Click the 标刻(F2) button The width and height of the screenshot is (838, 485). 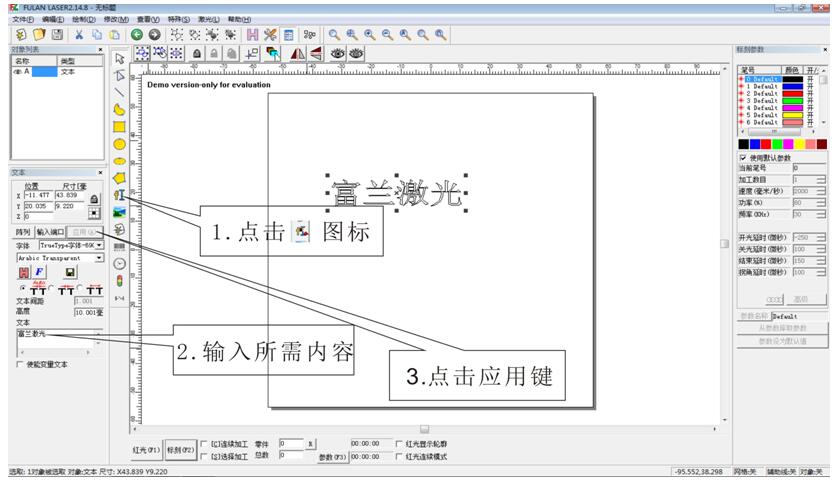coord(180,450)
